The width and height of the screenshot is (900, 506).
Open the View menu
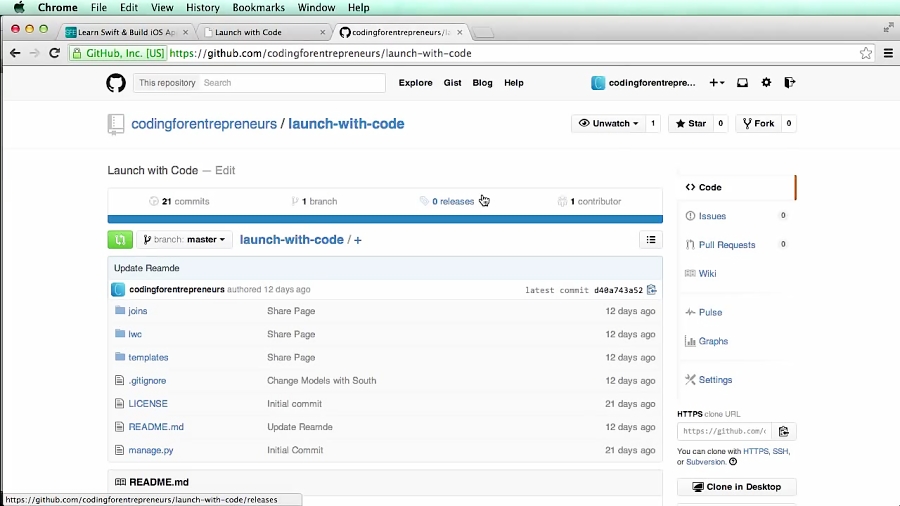(x=162, y=7)
